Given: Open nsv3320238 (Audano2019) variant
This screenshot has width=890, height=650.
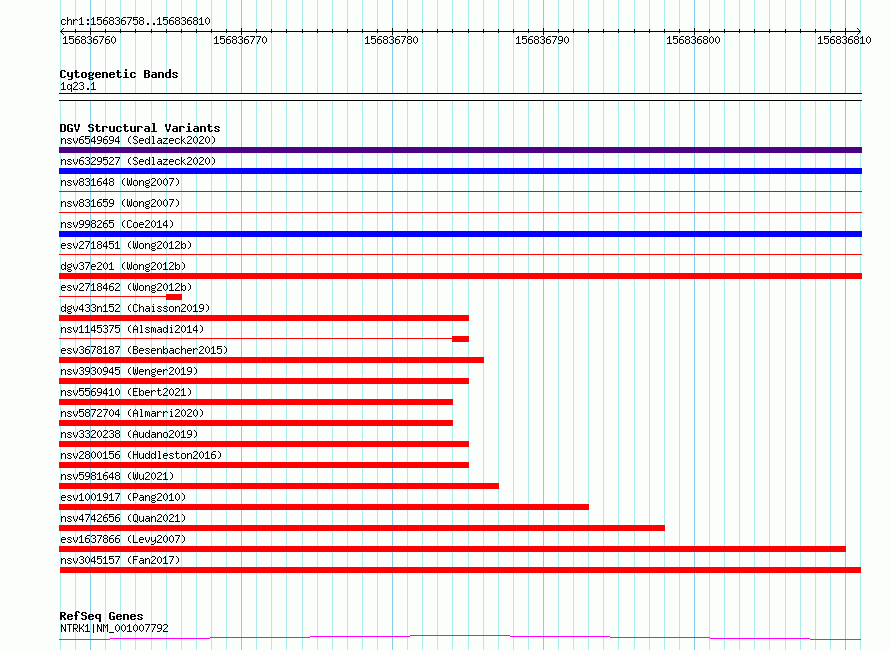Looking at the screenshot, I should point(129,434).
